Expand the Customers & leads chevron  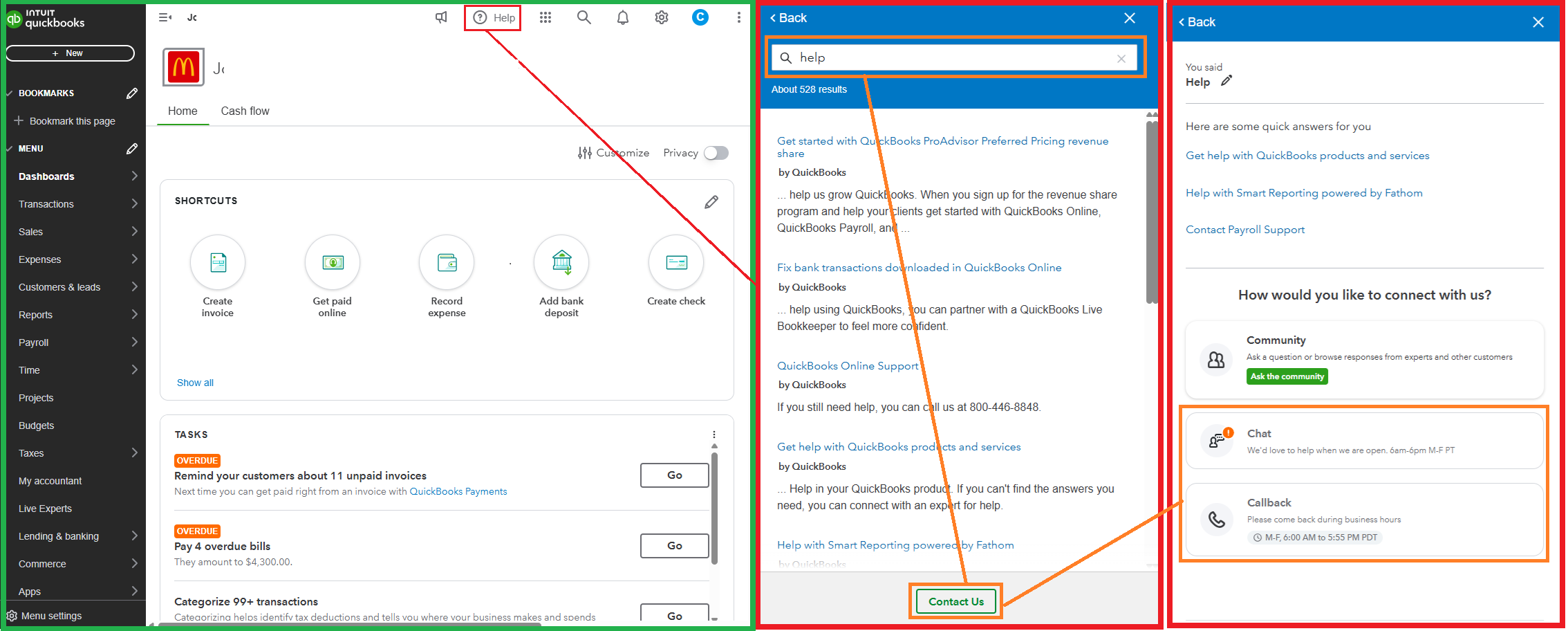tap(134, 286)
